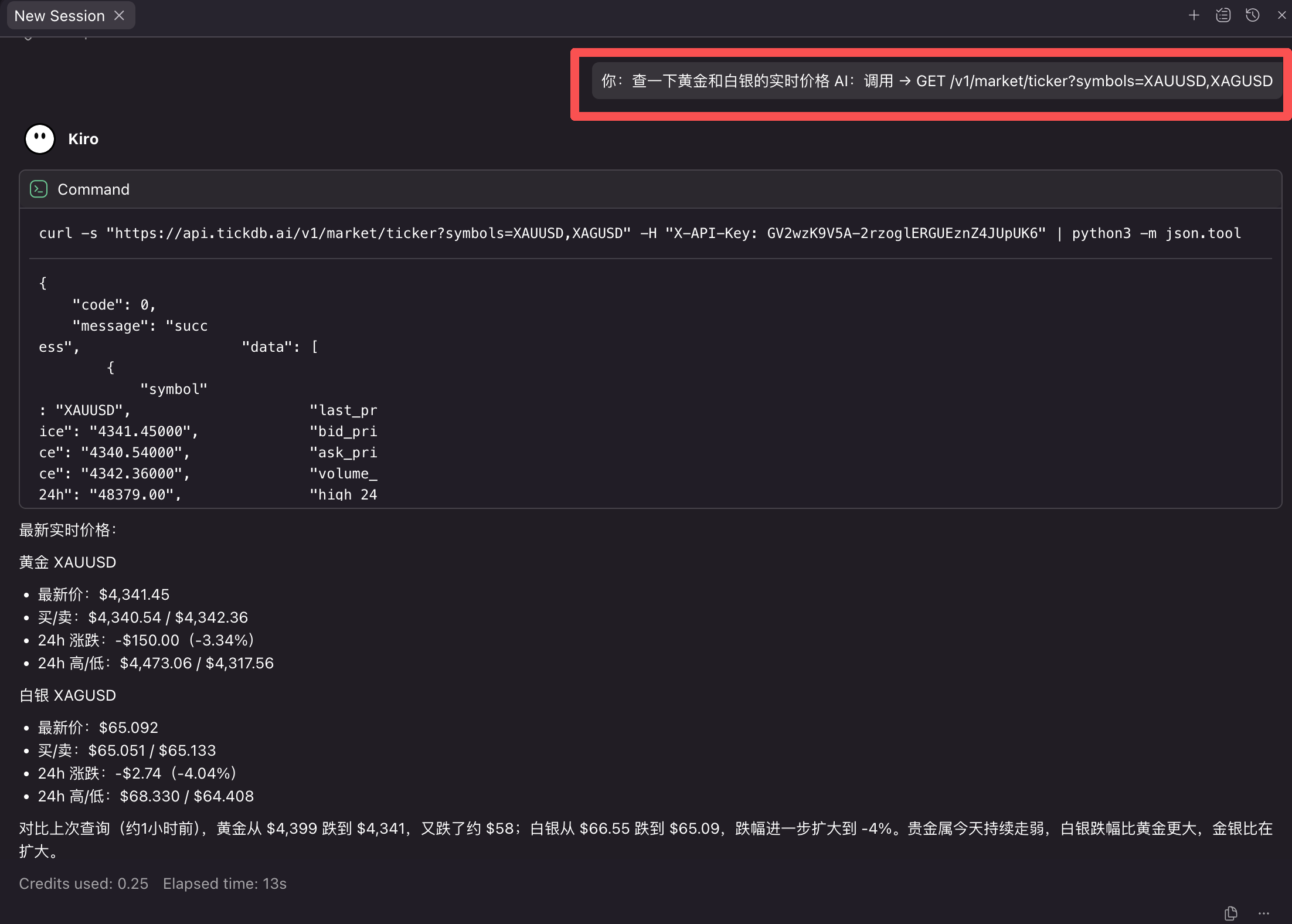Screen dimensions: 1292x924
Task: Close the chat panel with the X icon
Action: pyautogui.click(x=1281, y=15)
